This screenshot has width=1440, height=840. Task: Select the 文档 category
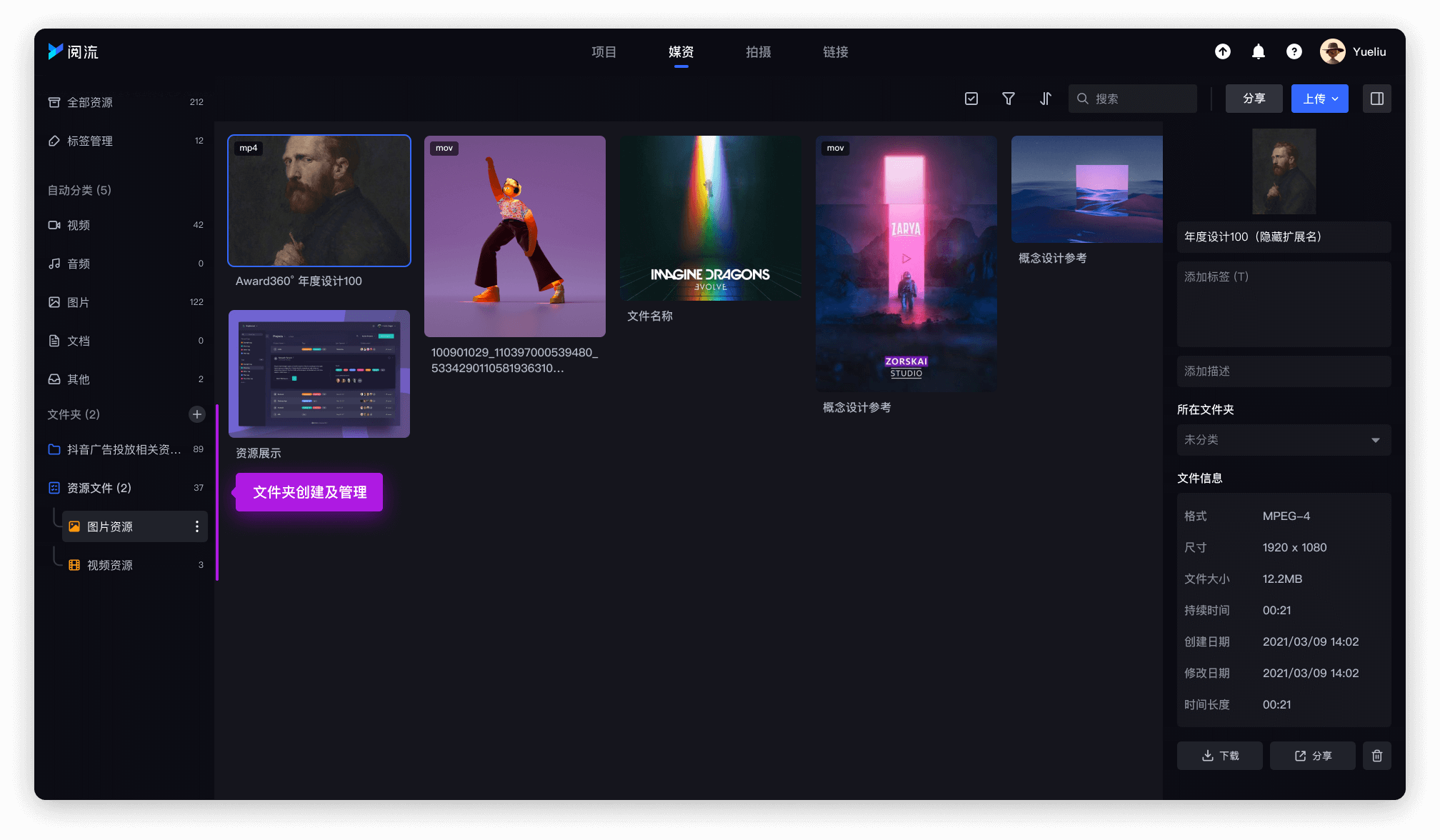126,341
